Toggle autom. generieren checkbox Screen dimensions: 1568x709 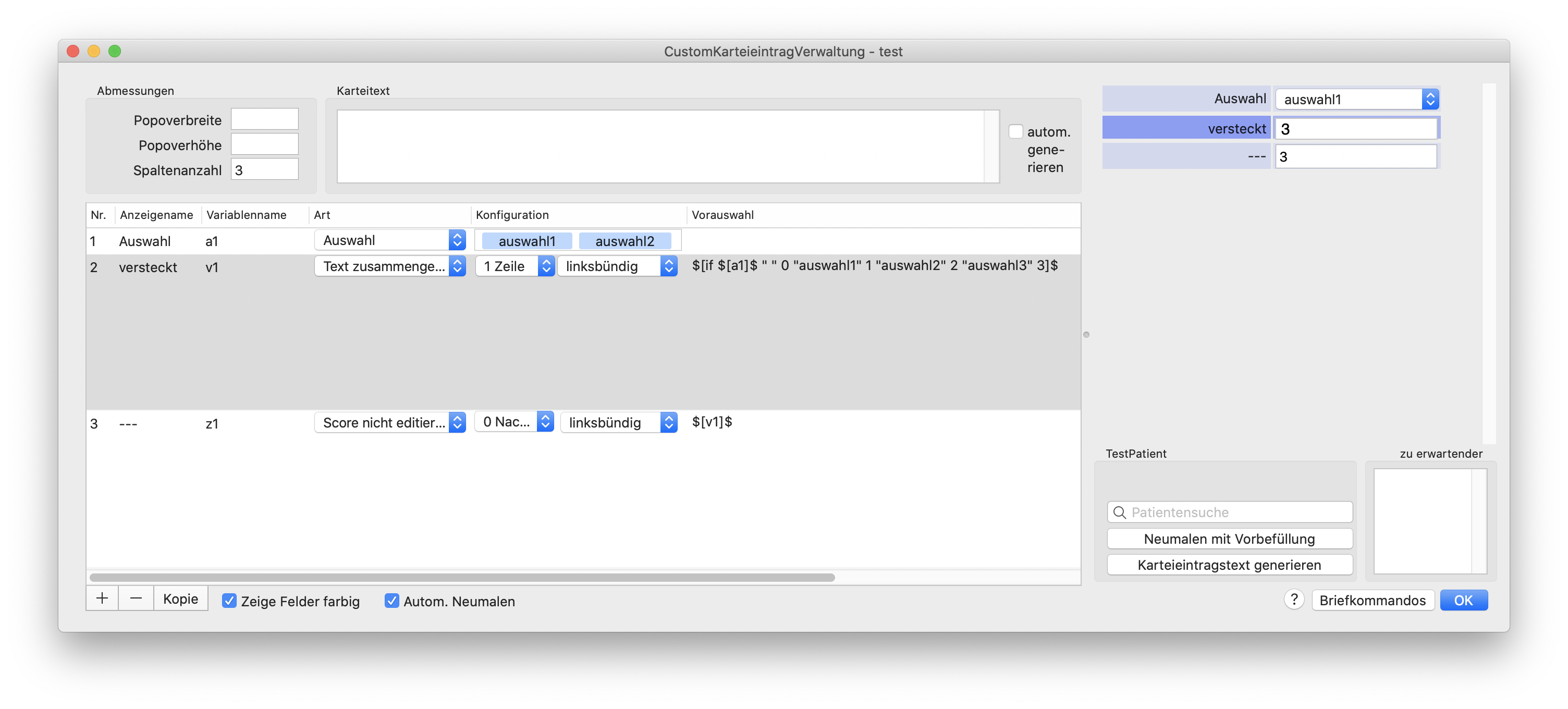click(x=1015, y=131)
